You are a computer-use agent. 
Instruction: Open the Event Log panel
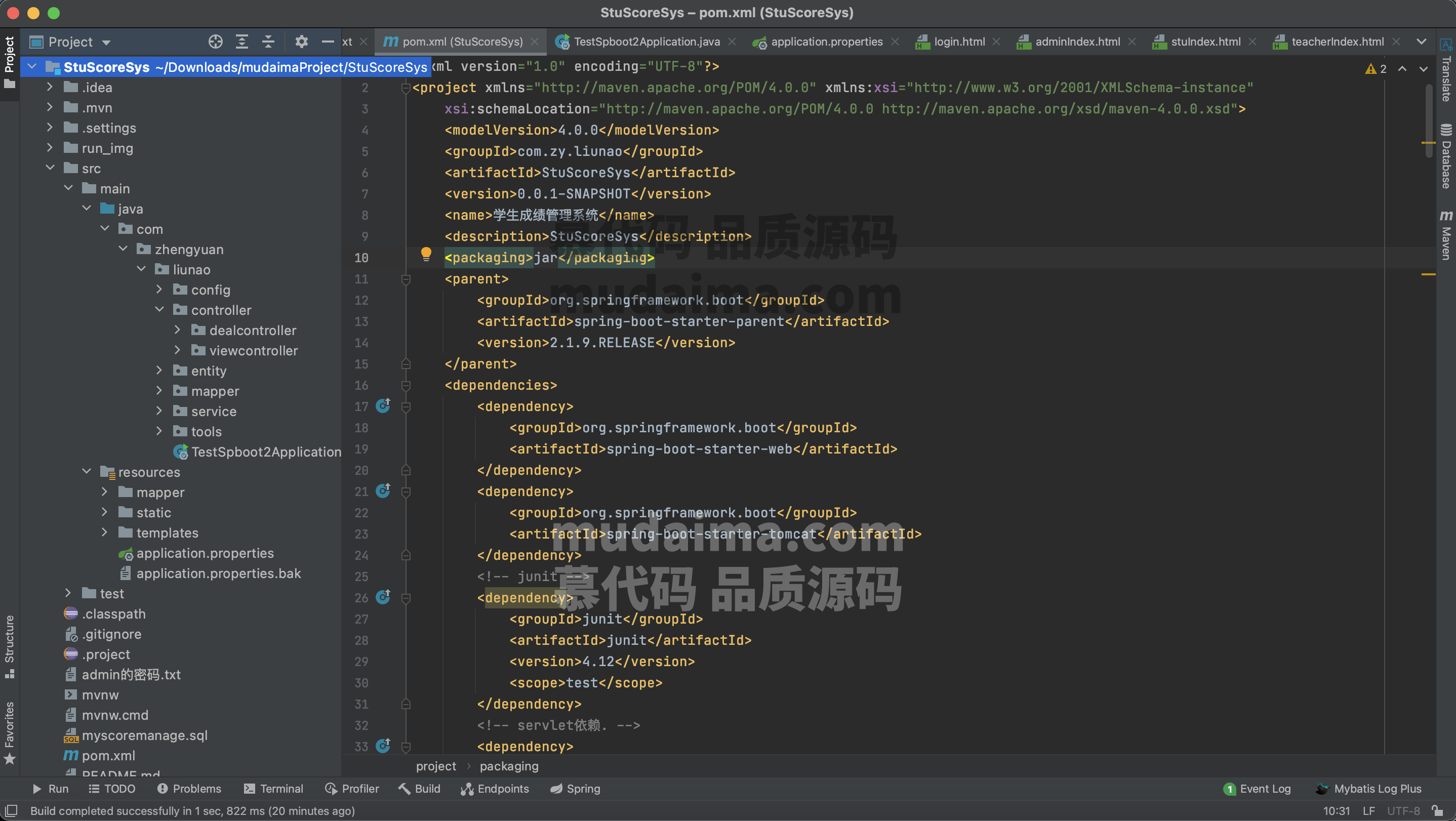(x=1257, y=788)
